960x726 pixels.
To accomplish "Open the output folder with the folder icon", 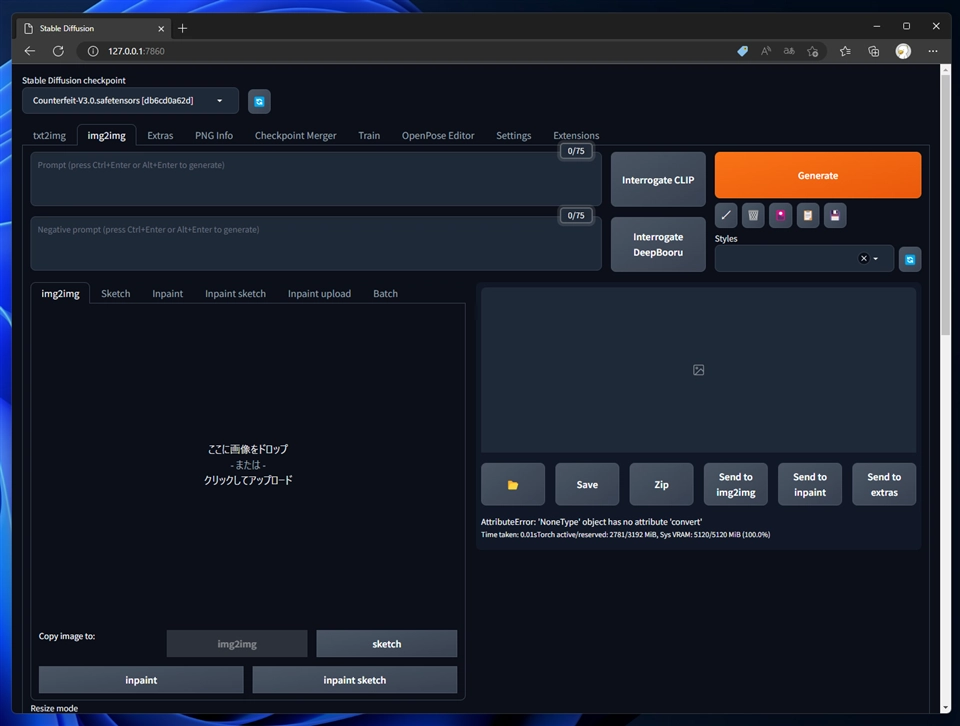I will (513, 485).
